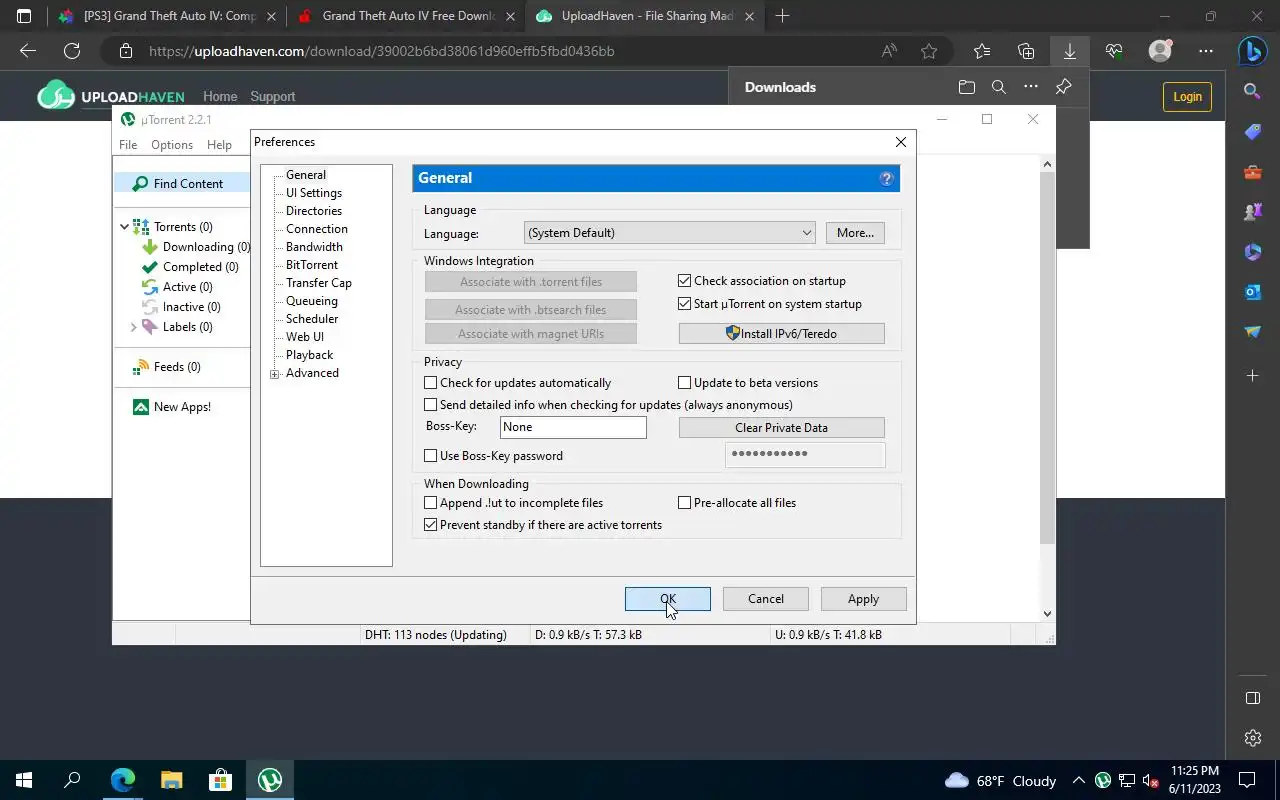Open the µTorrent Options menu

coord(172,145)
